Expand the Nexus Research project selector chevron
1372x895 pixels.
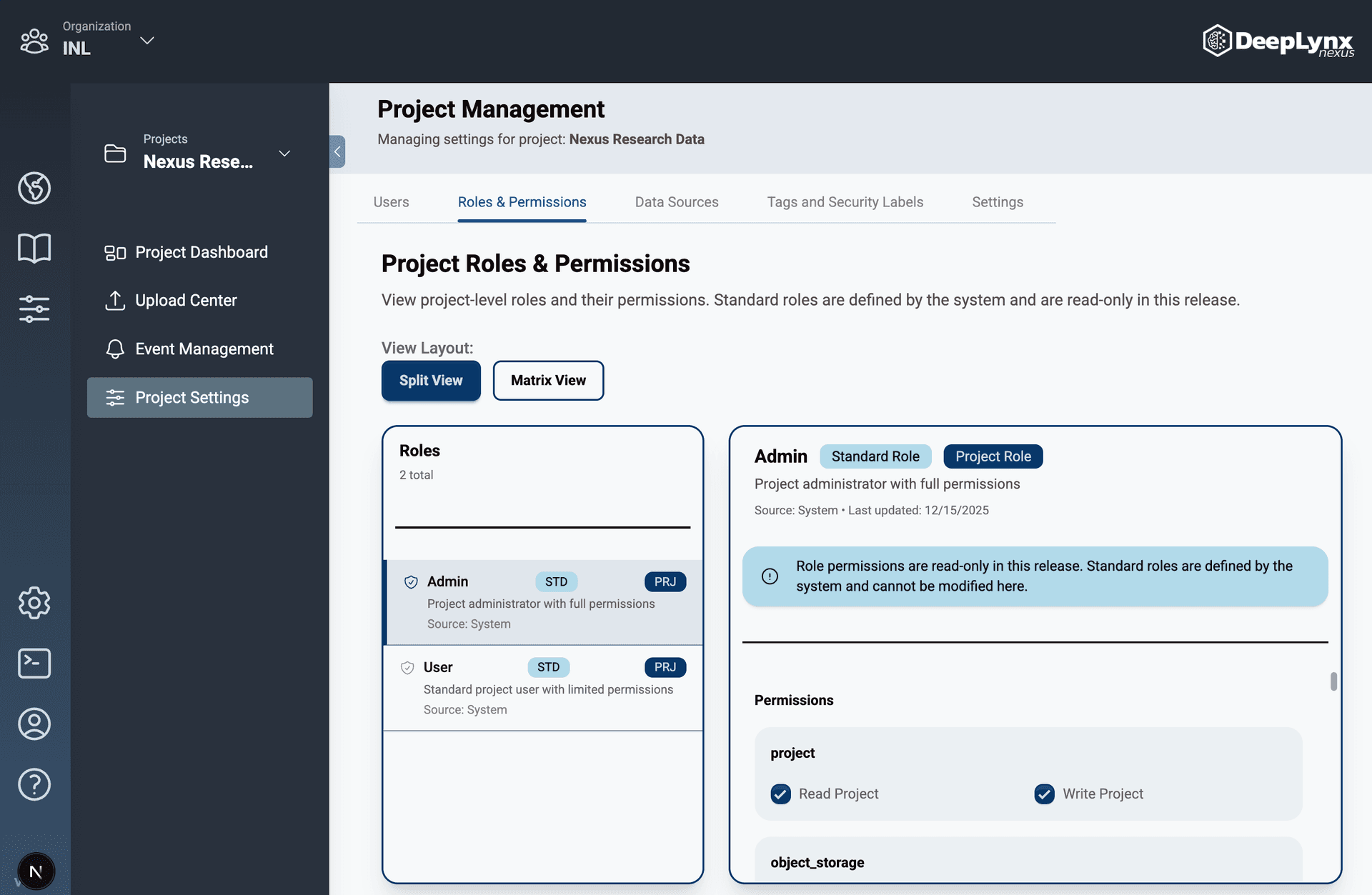tap(284, 154)
